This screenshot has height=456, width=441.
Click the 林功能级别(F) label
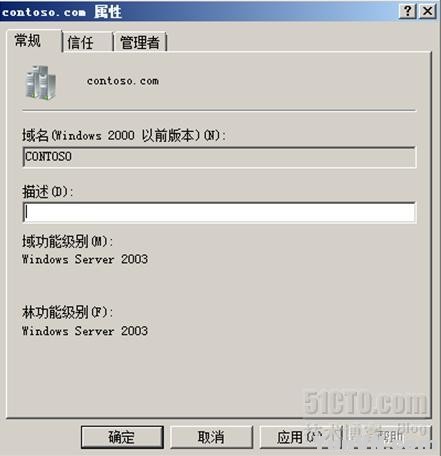(67, 312)
